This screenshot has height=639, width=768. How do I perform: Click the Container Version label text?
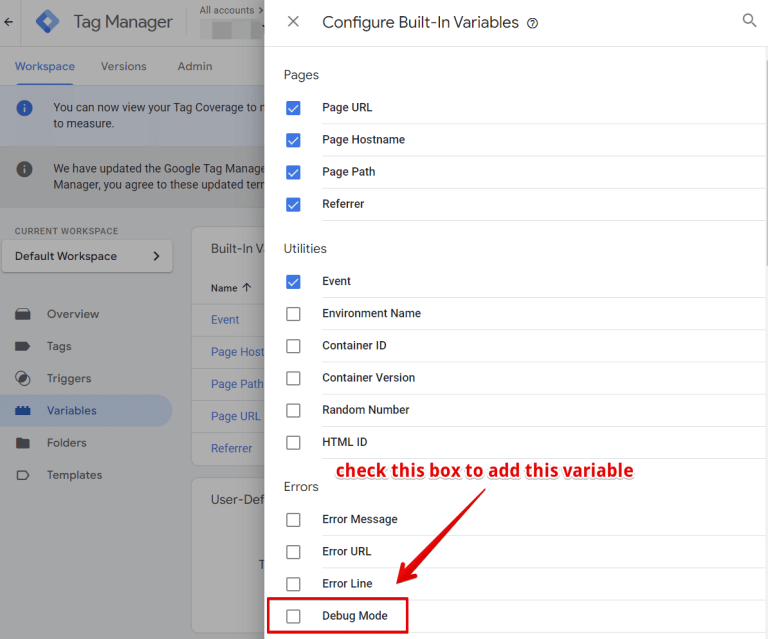[x=368, y=378]
